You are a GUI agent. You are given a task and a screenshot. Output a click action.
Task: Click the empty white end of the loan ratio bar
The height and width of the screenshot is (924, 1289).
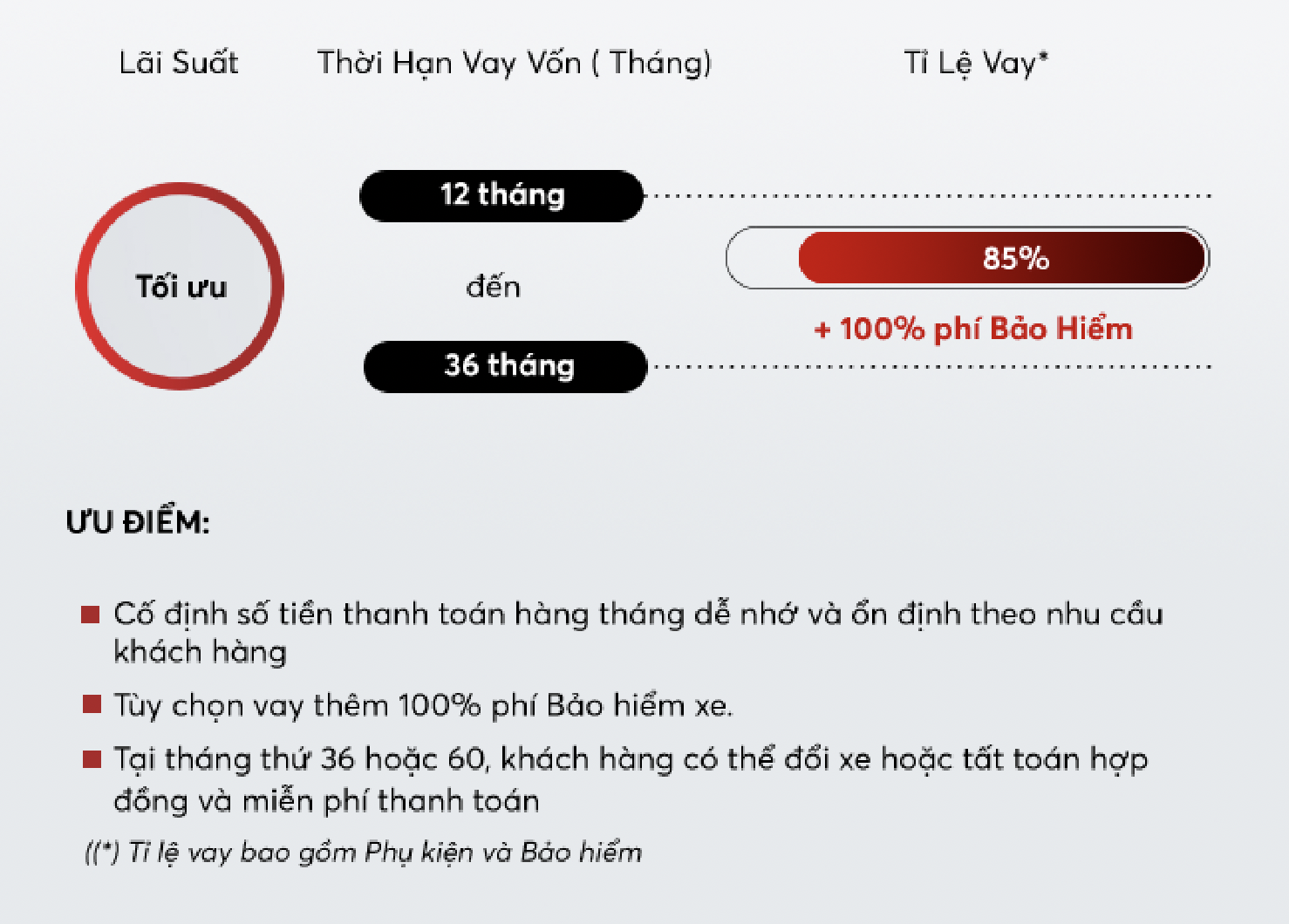(x=762, y=258)
